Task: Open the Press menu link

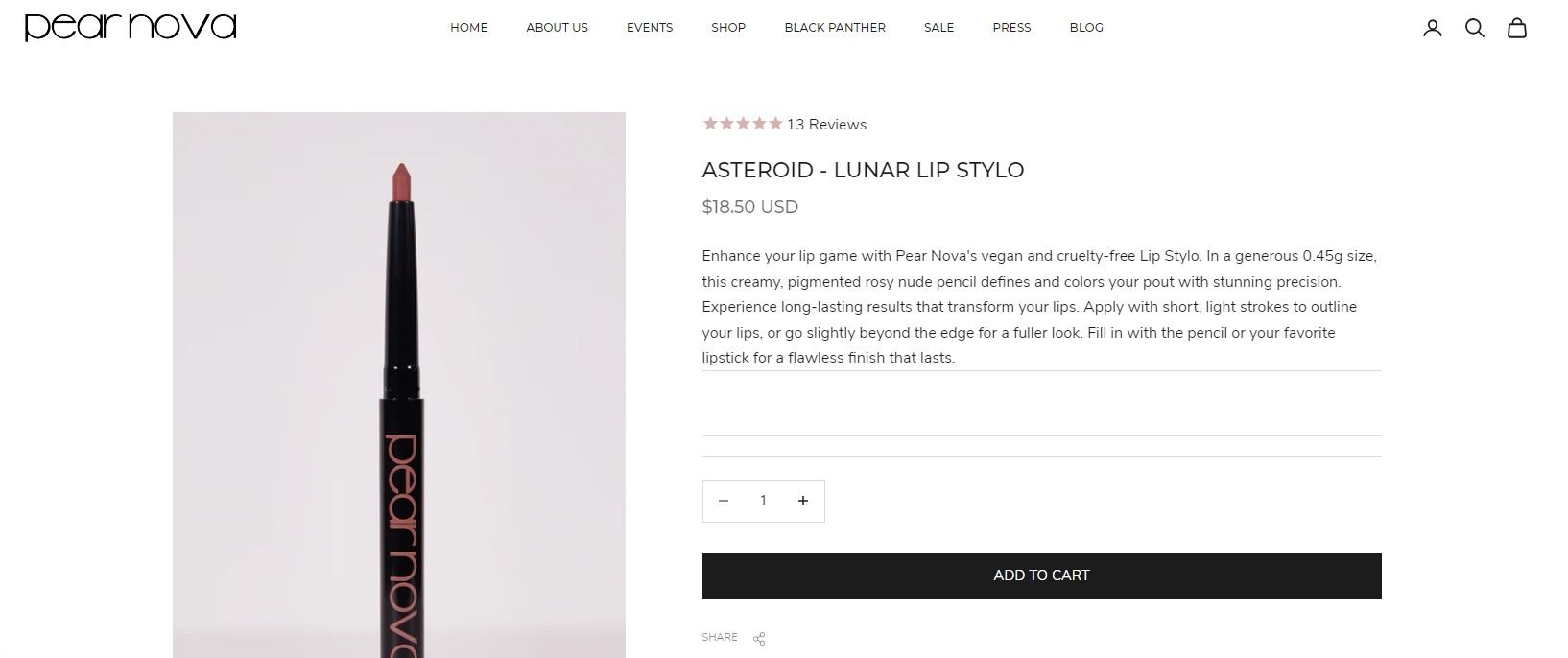Action: click(1011, 28)
